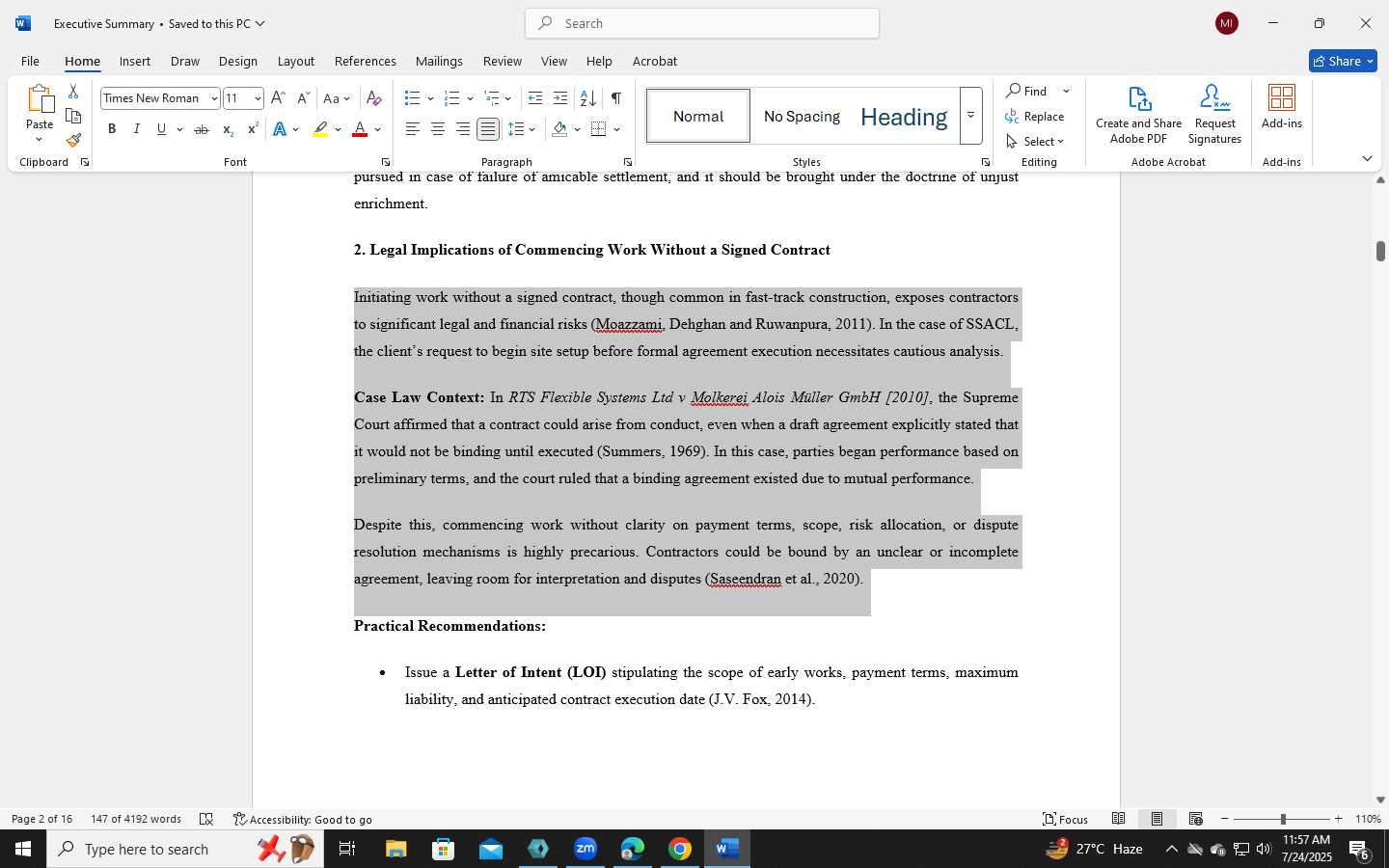This screenshot has height=868, width=1389.
Task: Click the Sort A-Z icon
Action: (587, 98)
